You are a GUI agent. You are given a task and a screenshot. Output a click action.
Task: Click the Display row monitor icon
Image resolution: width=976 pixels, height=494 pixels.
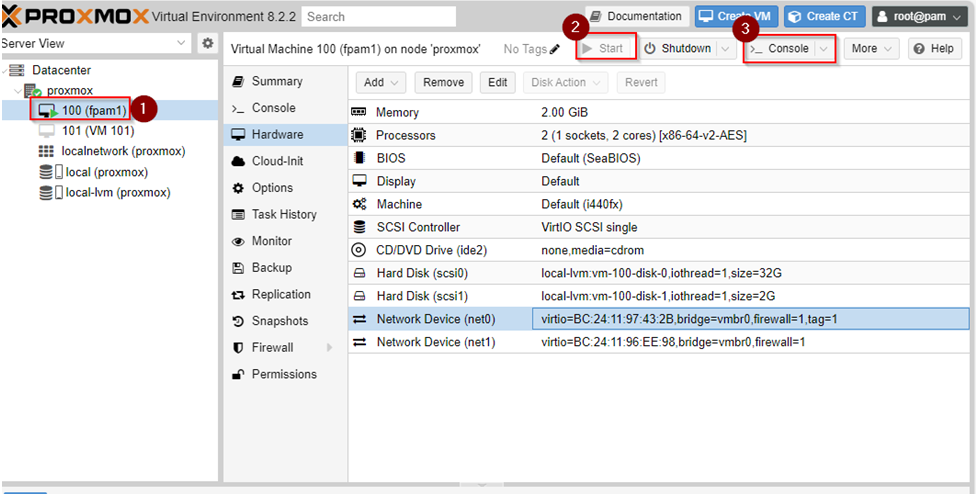pyautogui.click(x=359, y=181)
